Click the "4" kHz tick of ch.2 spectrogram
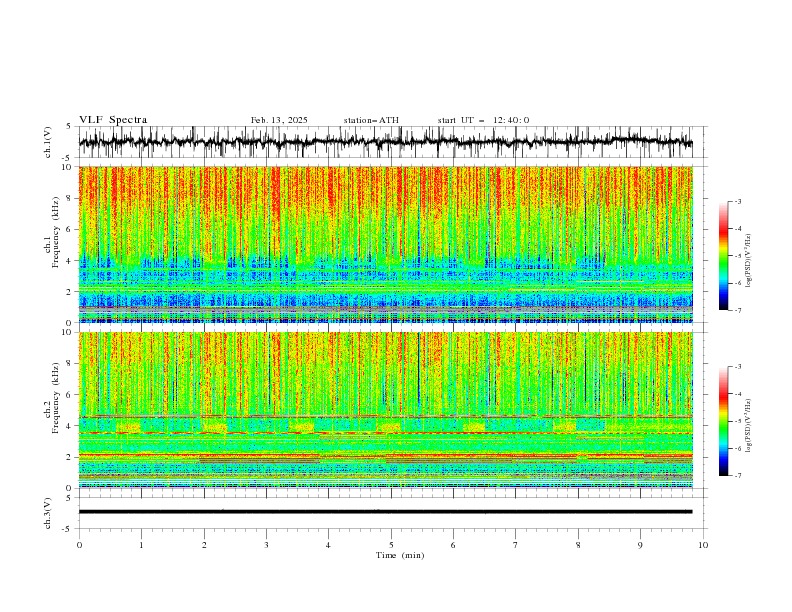The image size is (792, 612). [70, 426]
